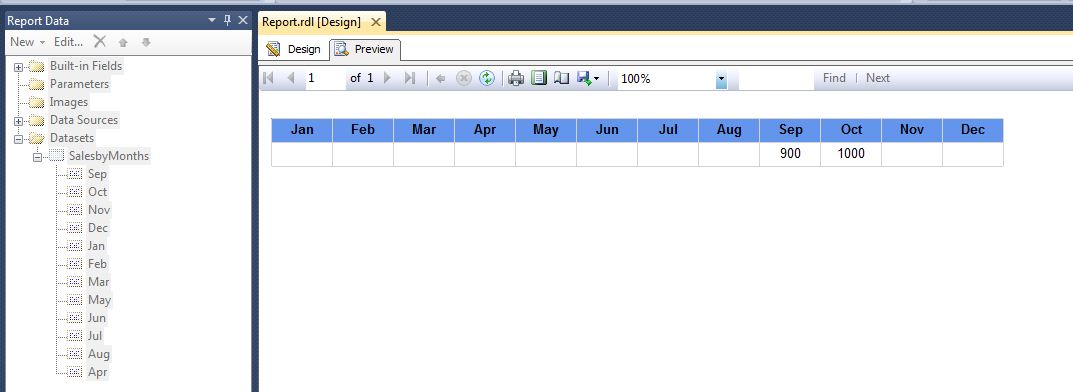Click the Jan column header in report
Viewport: 1073px width, 392px height.
[x=302, y=130]
